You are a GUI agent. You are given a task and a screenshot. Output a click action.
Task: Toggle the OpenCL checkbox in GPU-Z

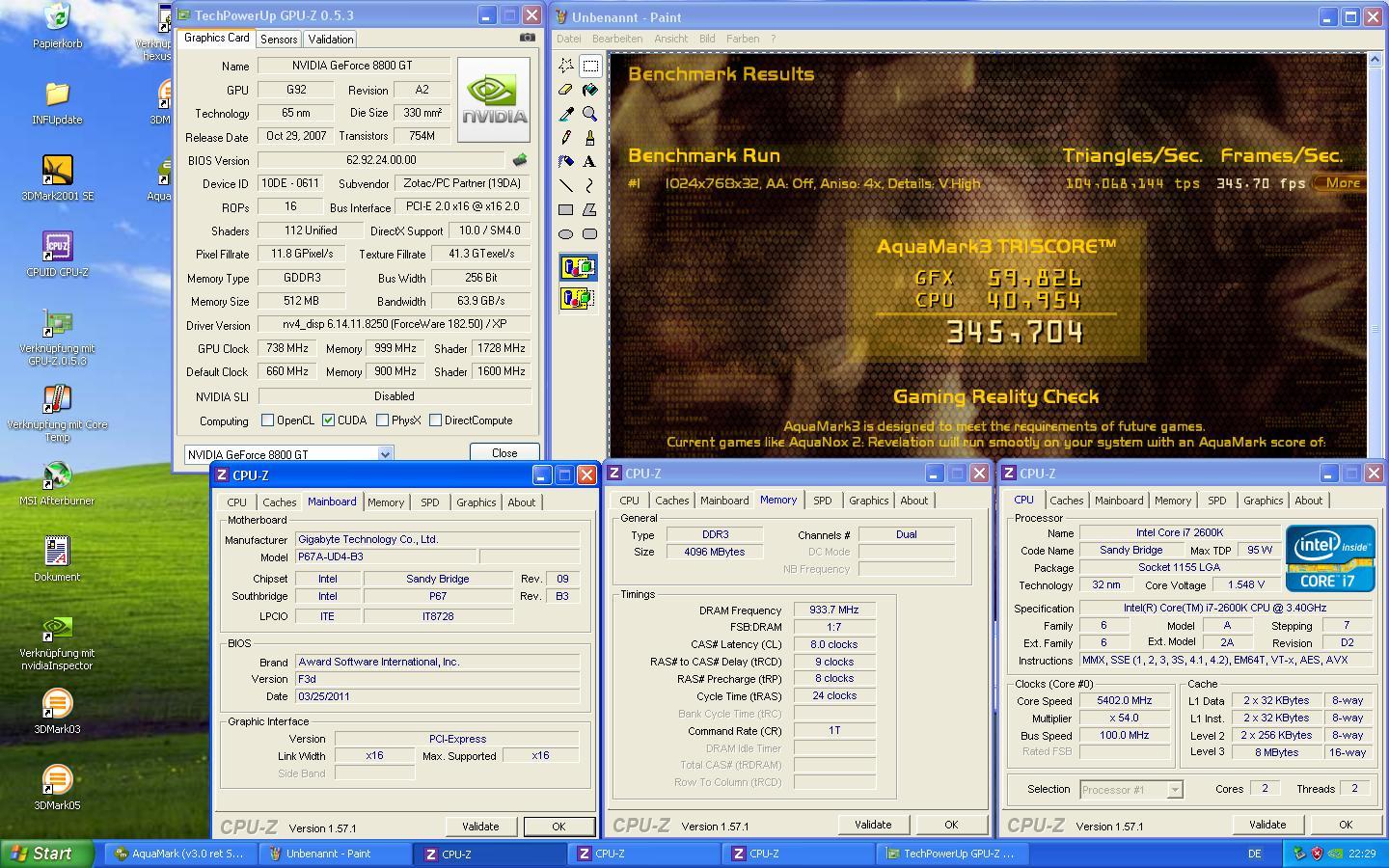tap(268, 420)
